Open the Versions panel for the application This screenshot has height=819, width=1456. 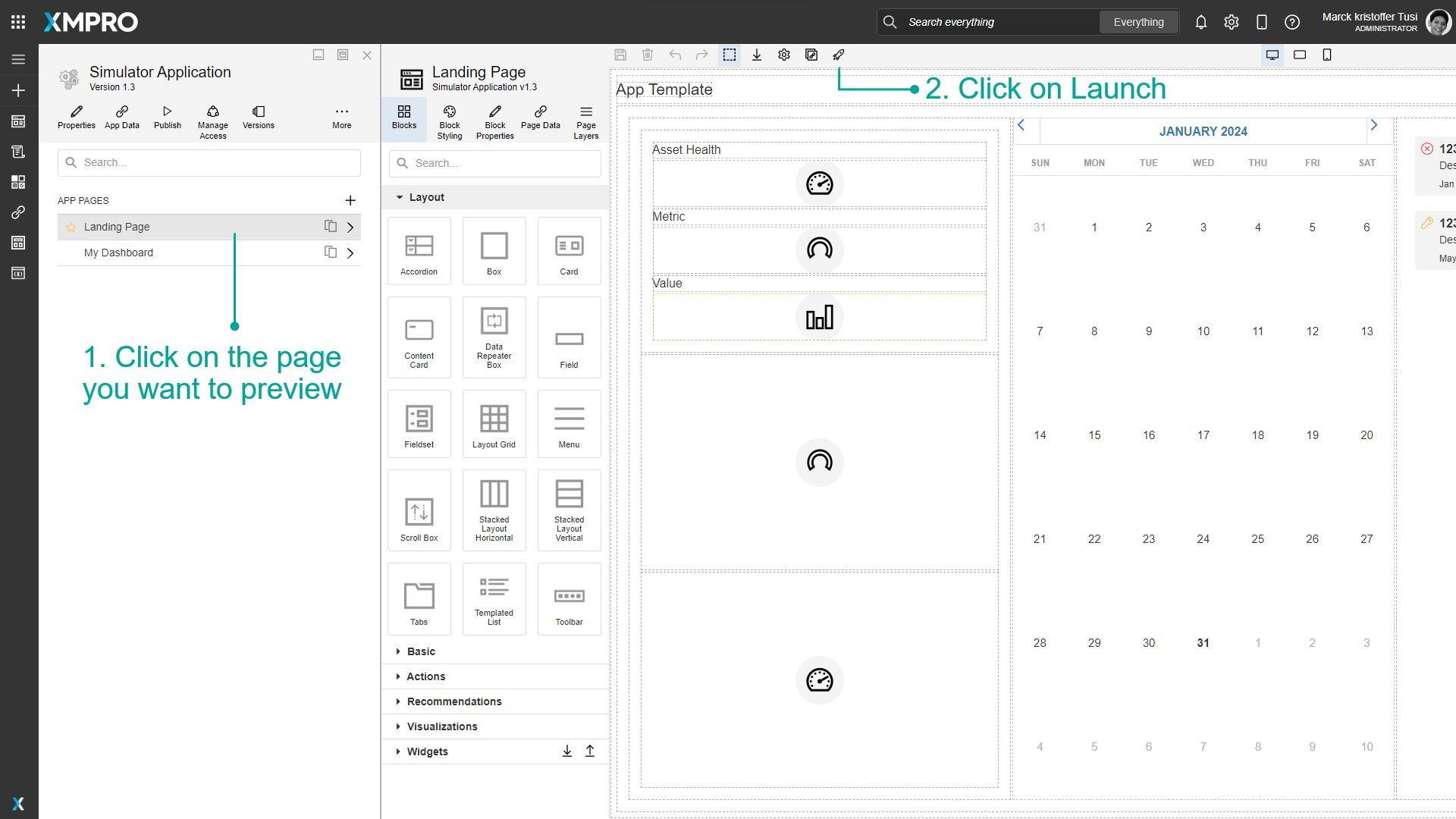coord(258,119)
